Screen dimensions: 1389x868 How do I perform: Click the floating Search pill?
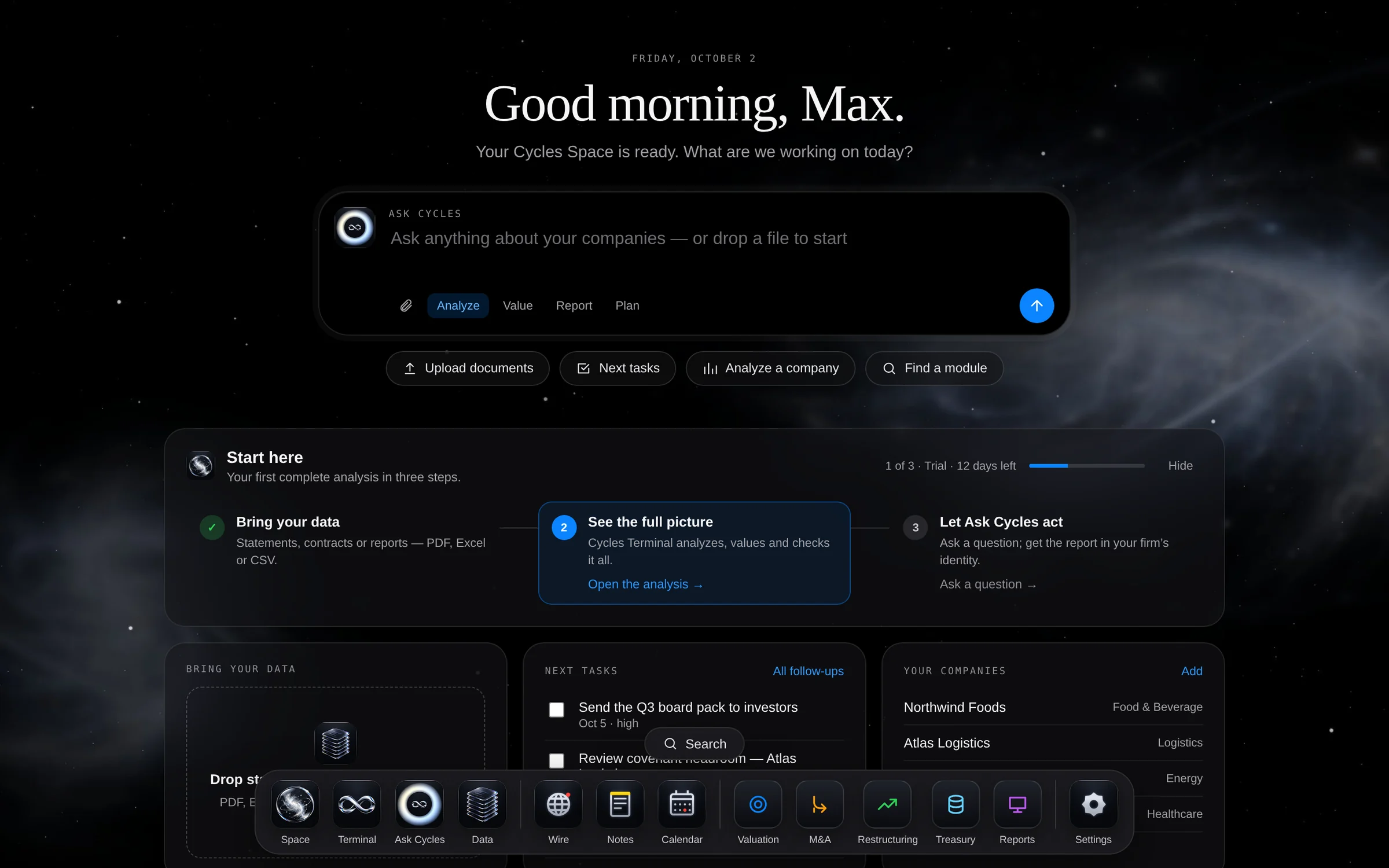point(694,744)
